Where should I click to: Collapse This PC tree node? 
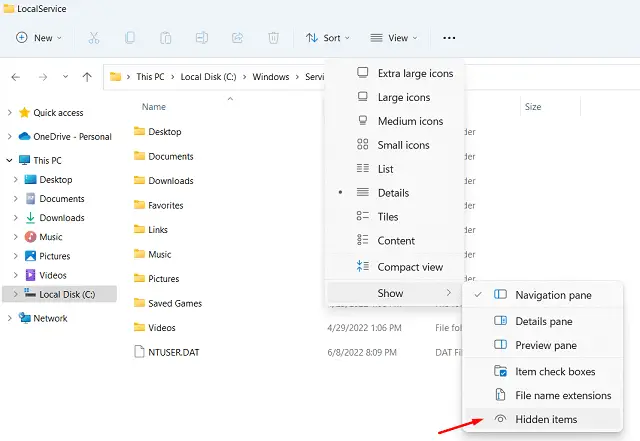coord(9,160)
